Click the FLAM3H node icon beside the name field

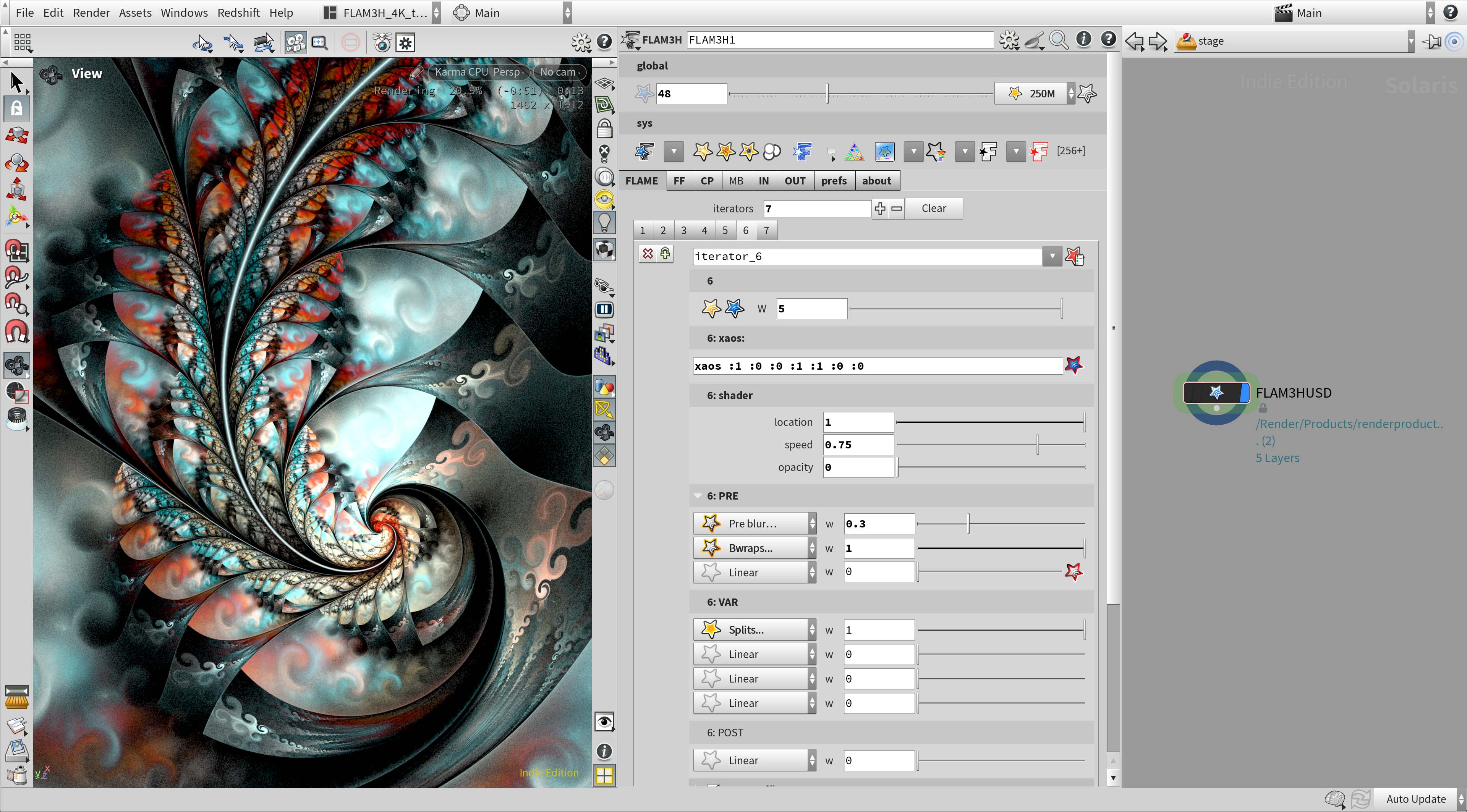click(630, 40)
